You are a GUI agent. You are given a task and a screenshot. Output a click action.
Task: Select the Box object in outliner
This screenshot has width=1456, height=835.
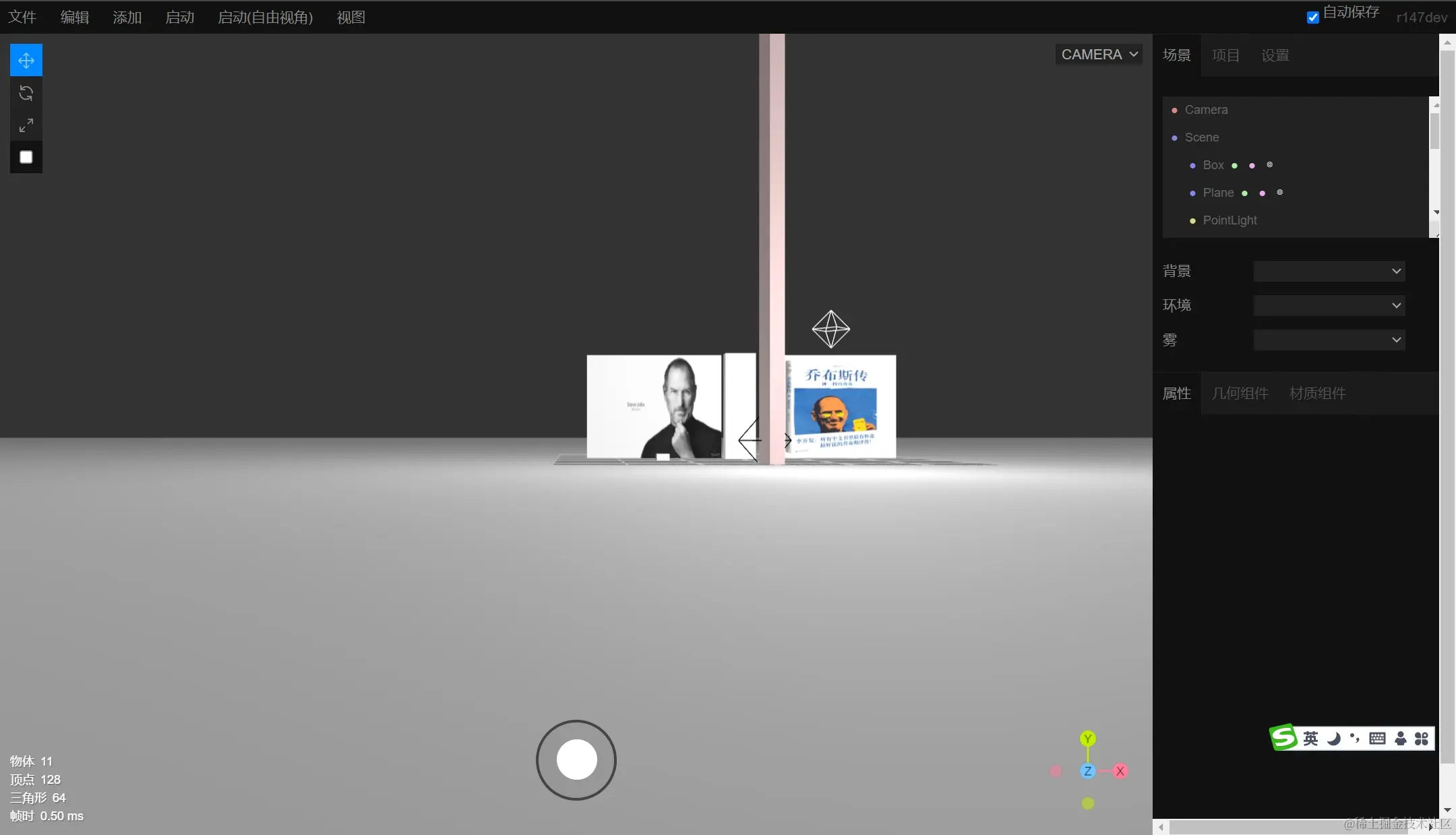coord(1213,165)
